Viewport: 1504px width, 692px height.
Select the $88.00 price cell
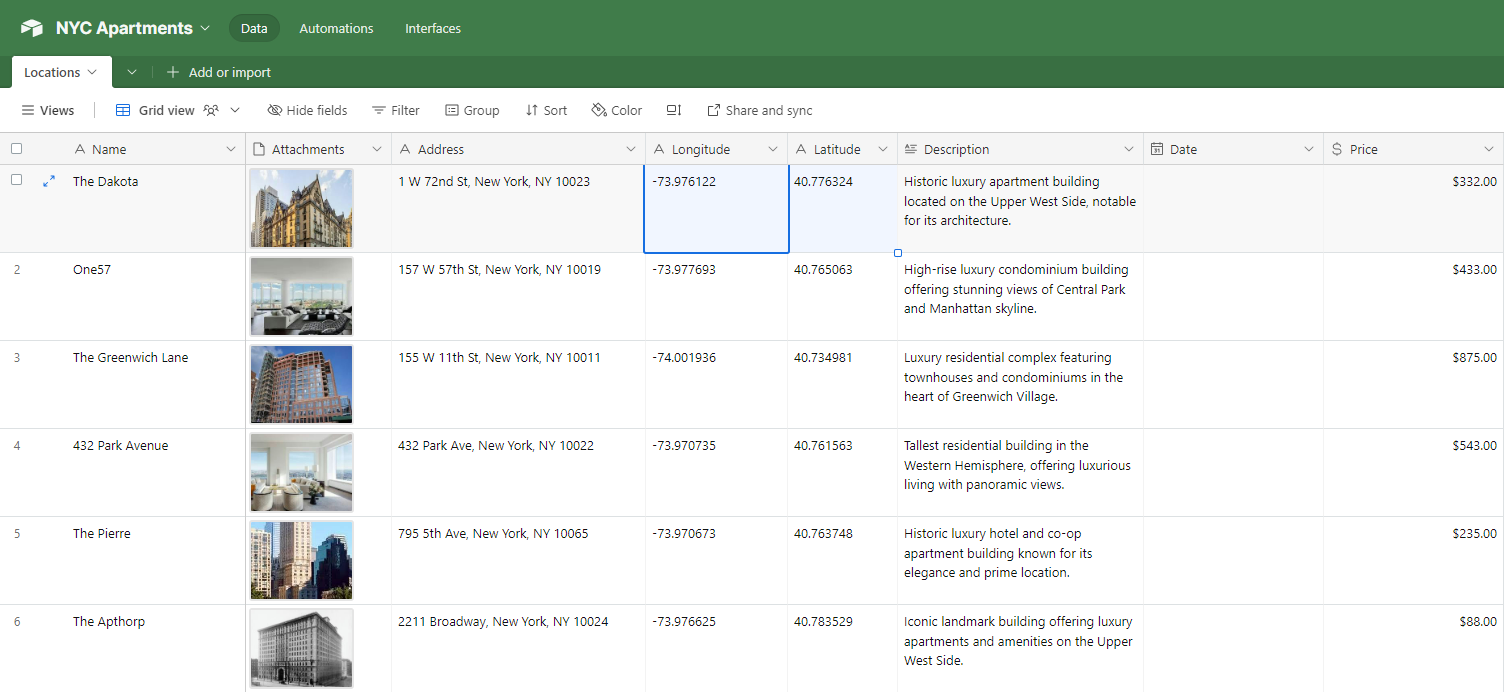[x=1413, y=648]
